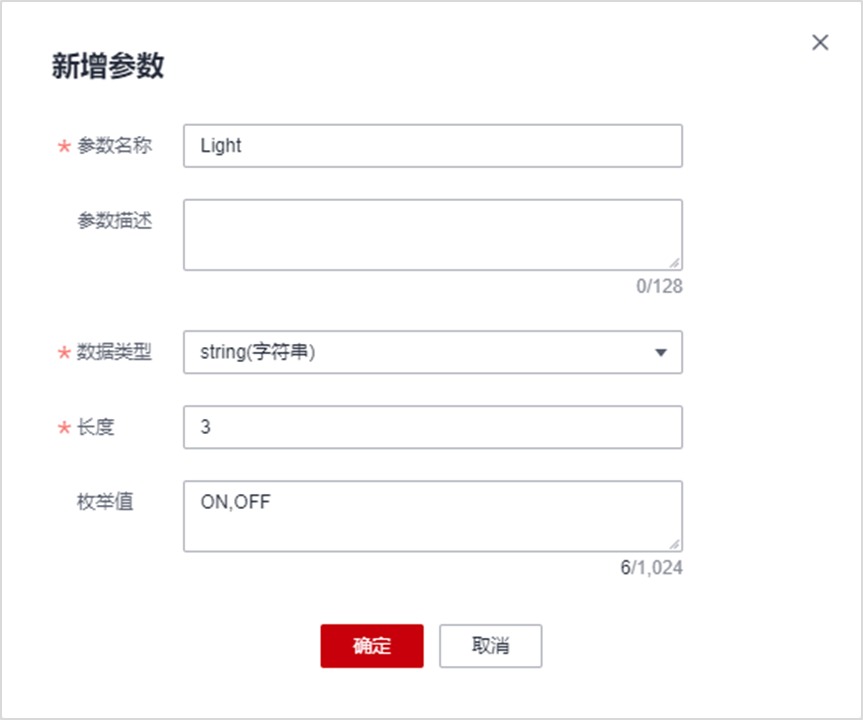
Task: Click the 长度 field showing 3
Action: [x=432, y=427]
